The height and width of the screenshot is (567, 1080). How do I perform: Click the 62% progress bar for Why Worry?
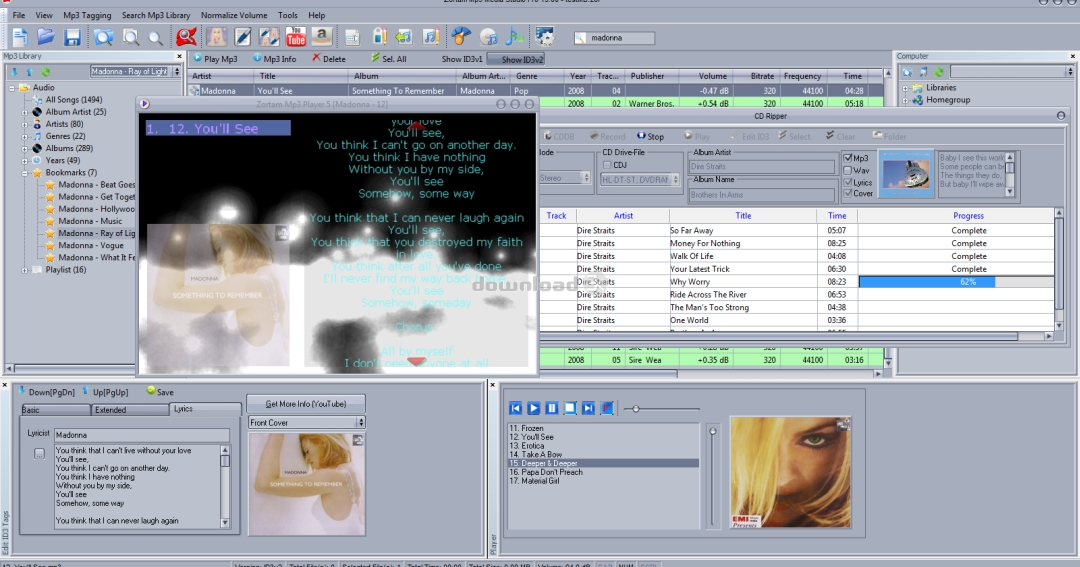point(956,282)
